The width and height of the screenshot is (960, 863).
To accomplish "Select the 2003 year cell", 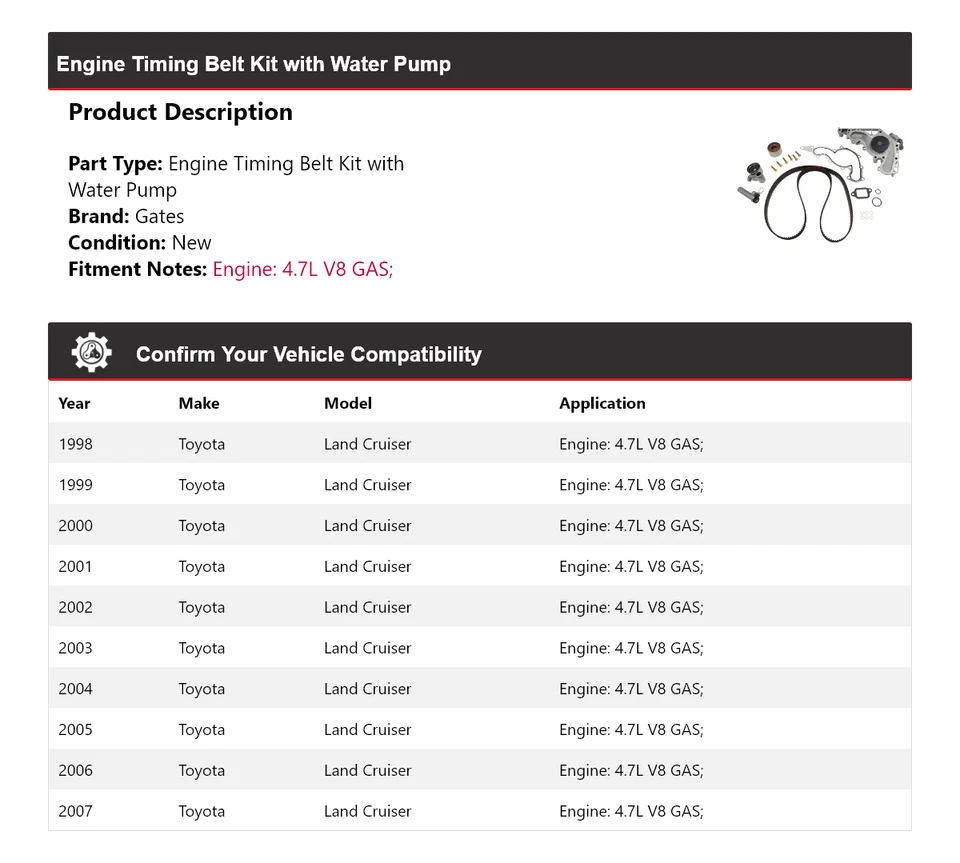I will pyautogui.click(x=75, y=648).
